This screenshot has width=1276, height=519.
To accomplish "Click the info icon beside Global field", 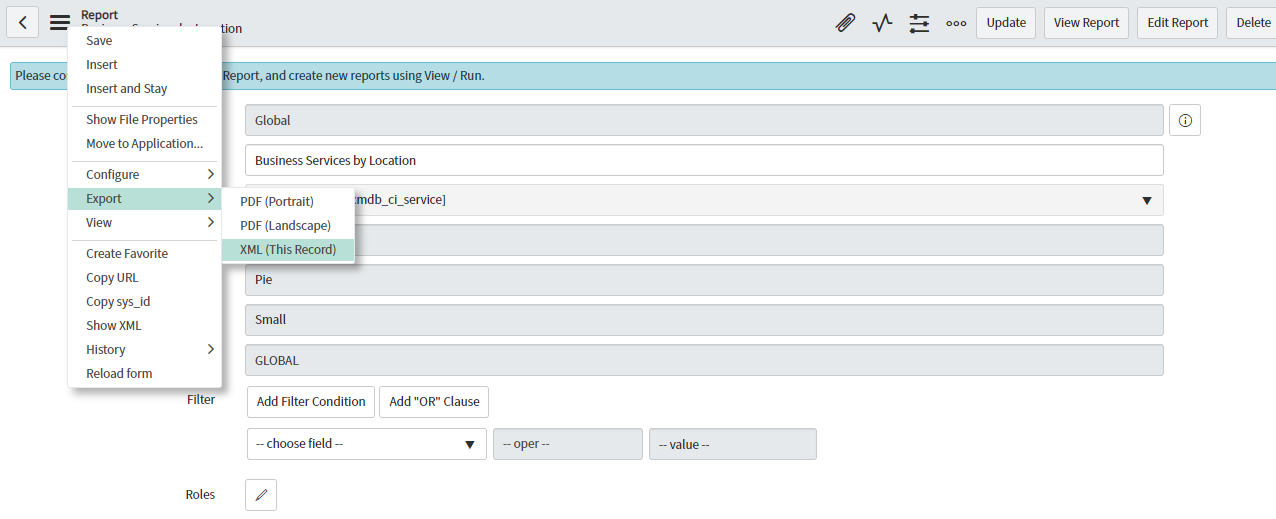I will [1185, 120].
